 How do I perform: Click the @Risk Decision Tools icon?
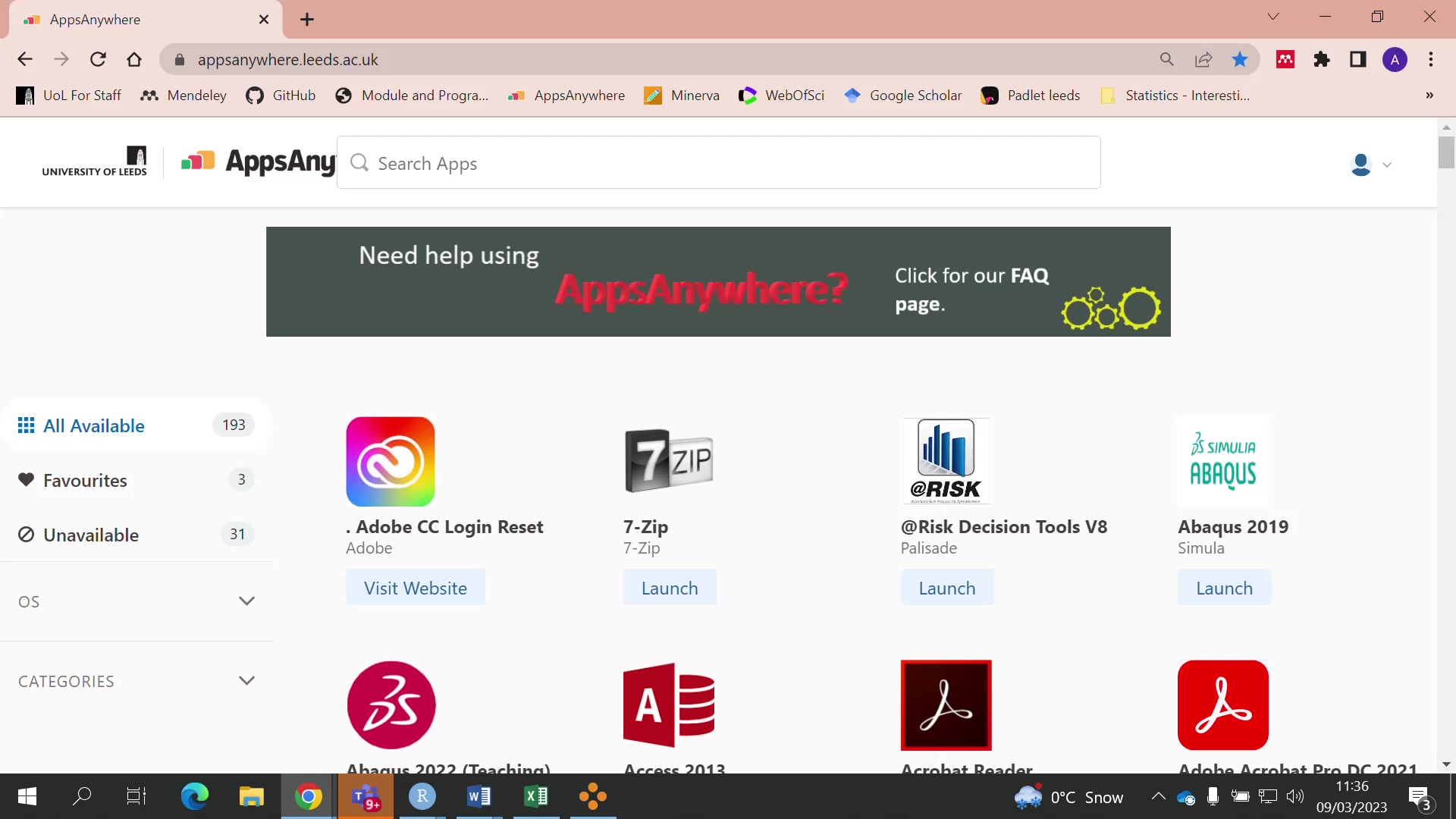946,461
